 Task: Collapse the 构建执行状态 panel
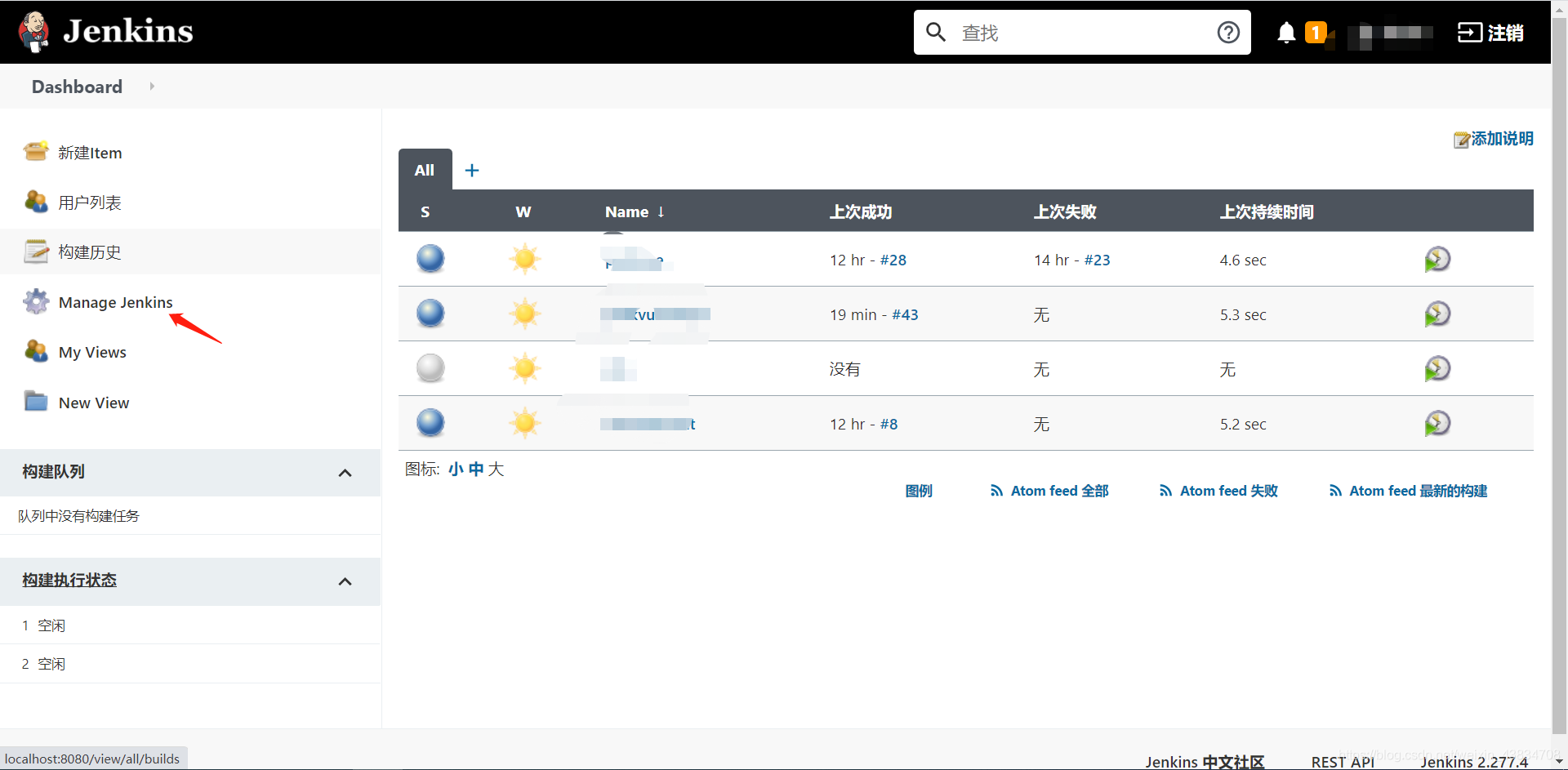click(345, 581)
